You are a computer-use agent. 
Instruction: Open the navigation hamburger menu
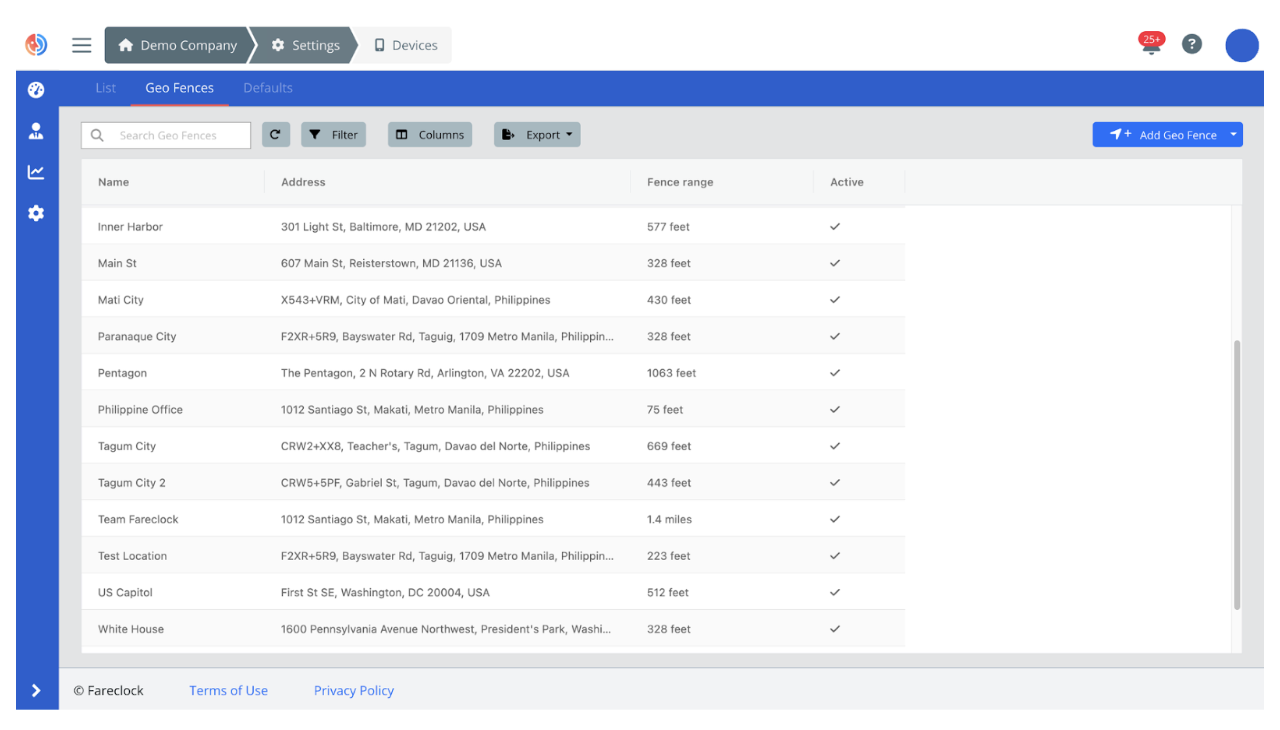[x=81, y=44]
